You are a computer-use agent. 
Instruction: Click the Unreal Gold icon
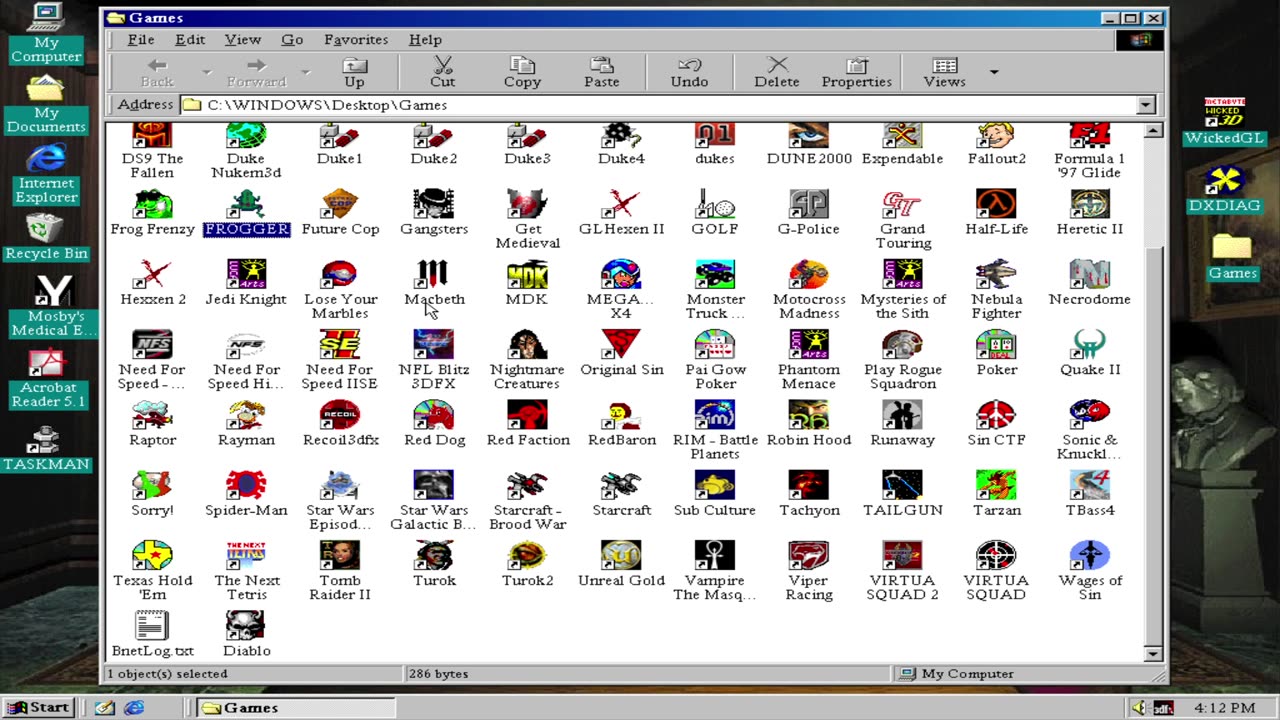pos(621,555)
